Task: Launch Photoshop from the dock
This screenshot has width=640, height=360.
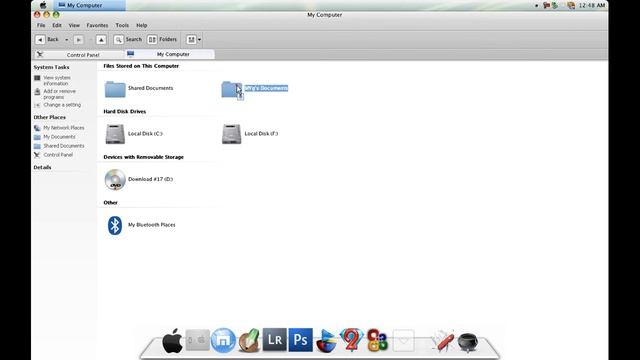Action: [x=300, y=340]
